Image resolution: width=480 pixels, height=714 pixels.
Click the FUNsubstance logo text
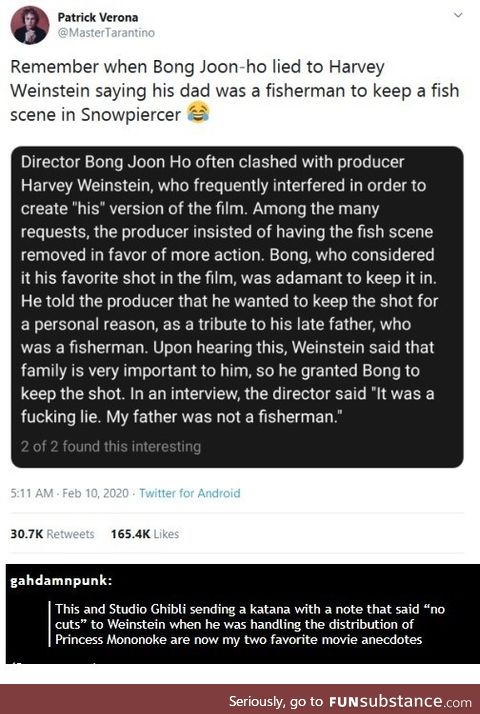(399, 701)
